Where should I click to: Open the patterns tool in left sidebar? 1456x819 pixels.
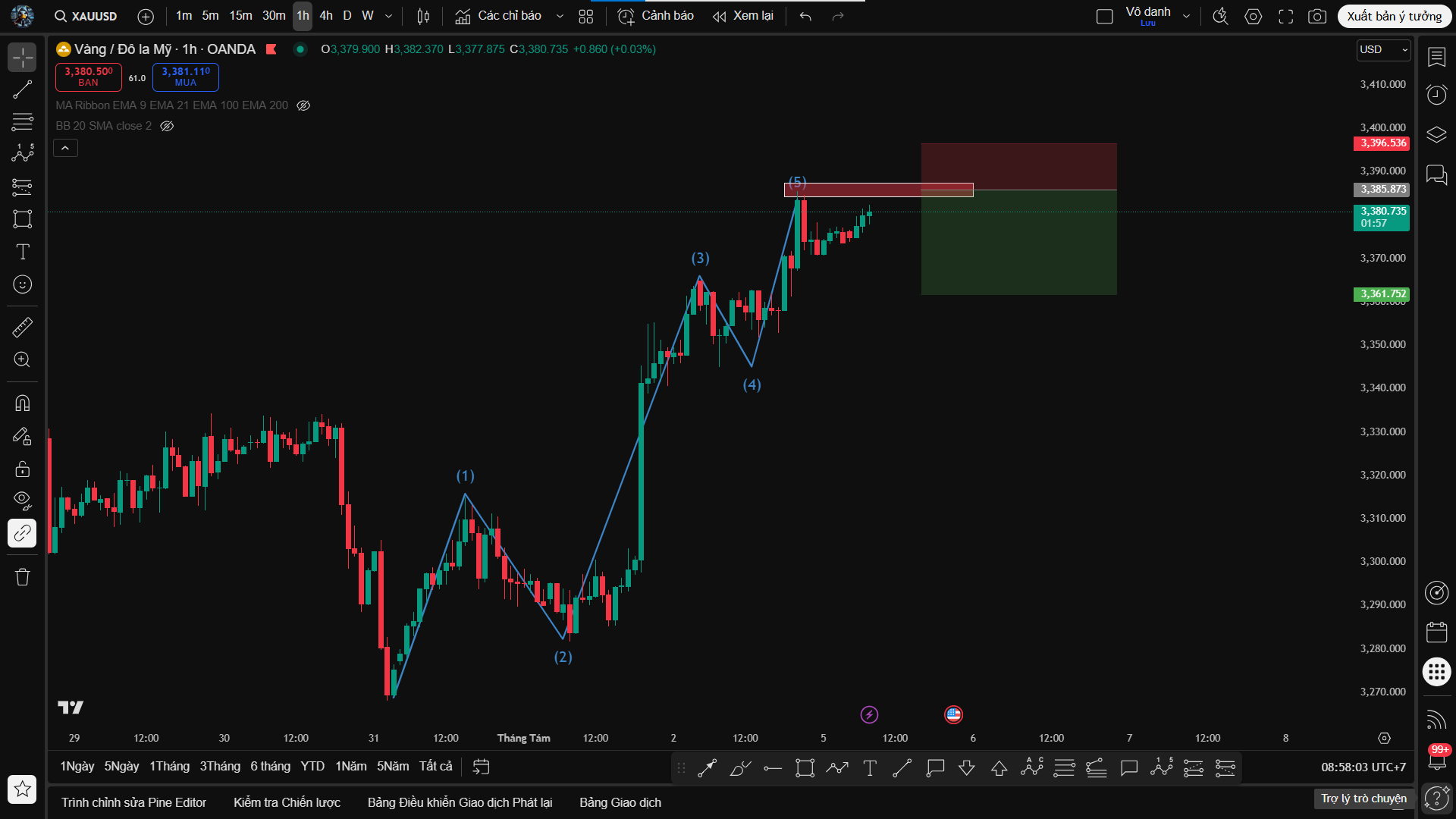[22, 153]
